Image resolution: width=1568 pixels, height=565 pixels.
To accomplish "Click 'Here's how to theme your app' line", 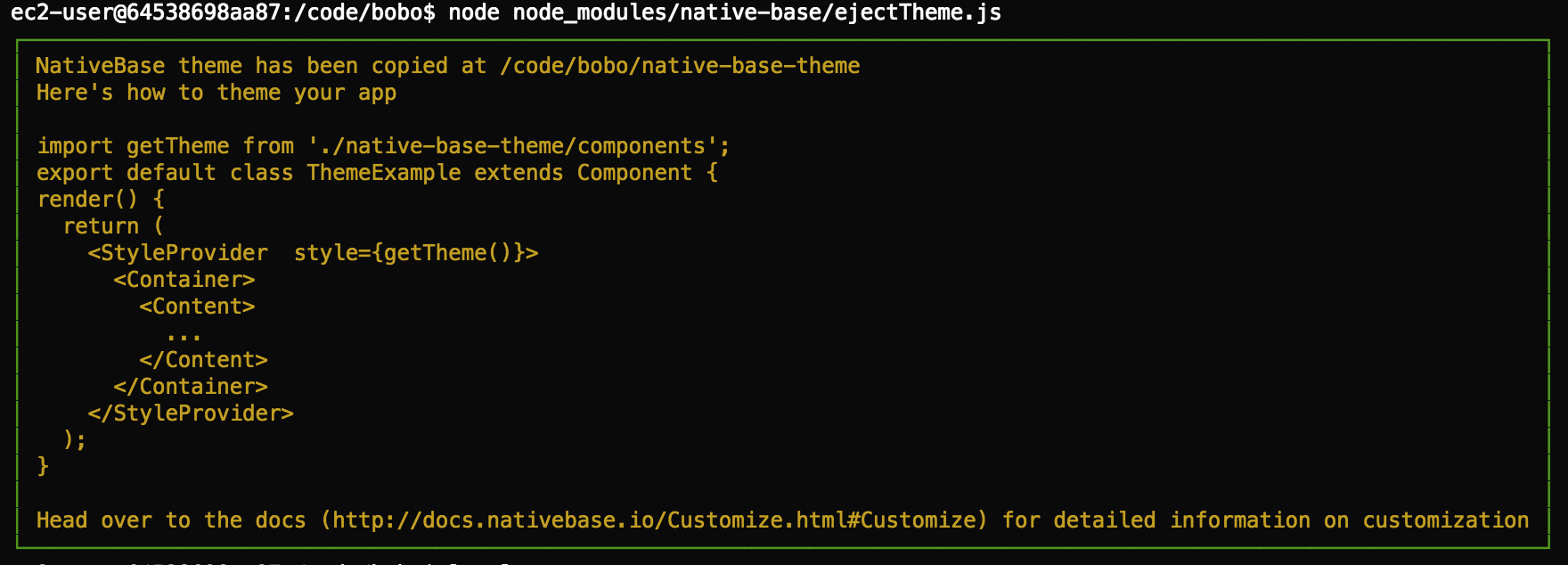I will coord(216,93).
